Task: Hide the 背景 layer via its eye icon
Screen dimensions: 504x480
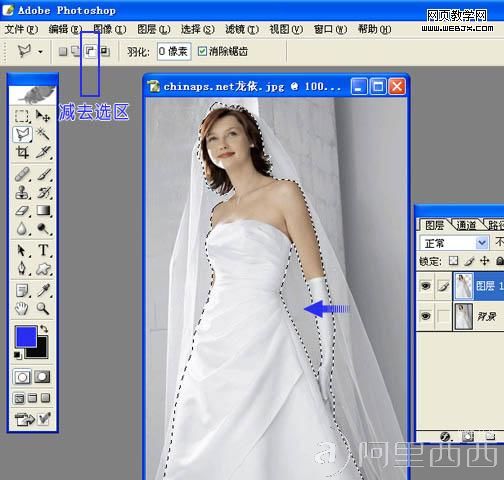Action: tap(425, 316)
